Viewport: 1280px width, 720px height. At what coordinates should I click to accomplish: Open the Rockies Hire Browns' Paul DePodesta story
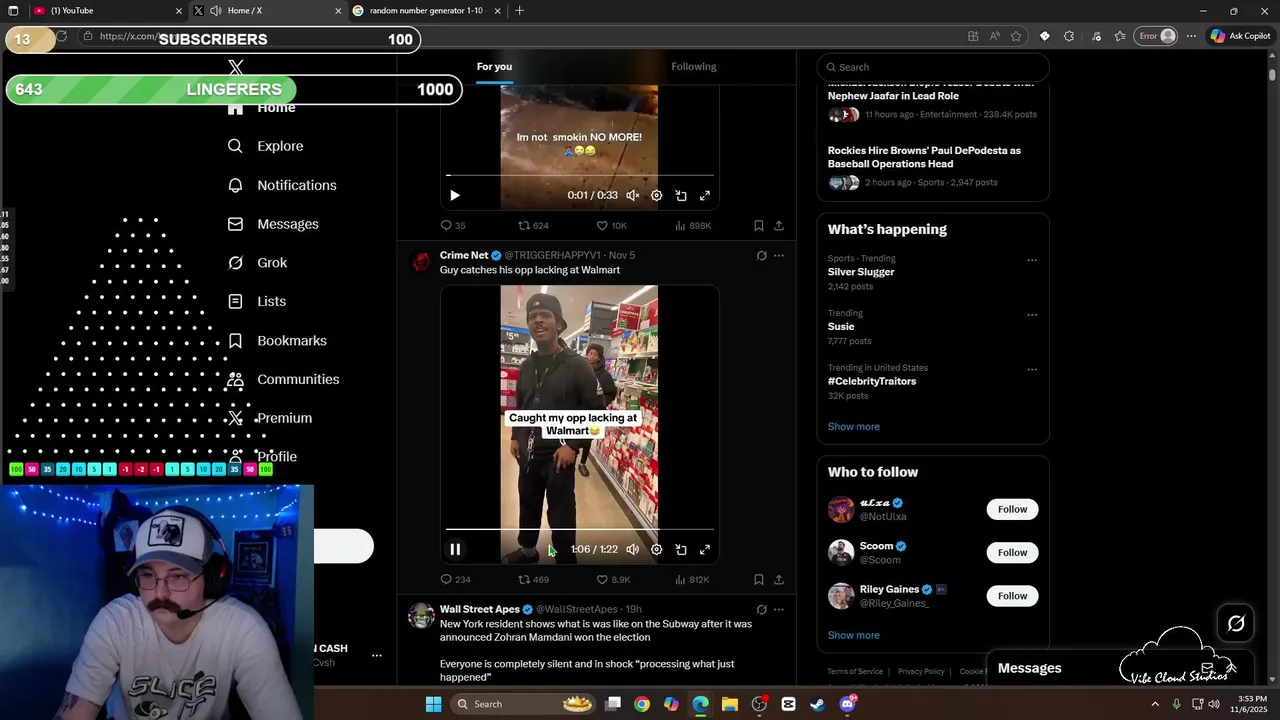coord(924,157)
